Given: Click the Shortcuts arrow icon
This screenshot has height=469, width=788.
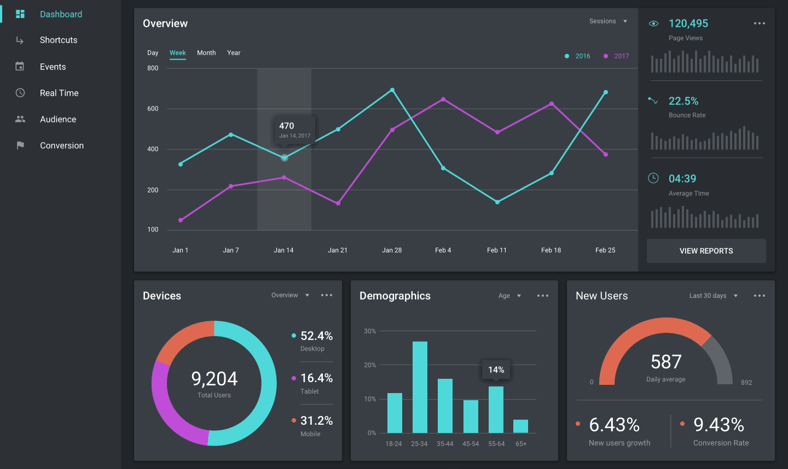Looking at the screenshot, I should pos(20,40).
